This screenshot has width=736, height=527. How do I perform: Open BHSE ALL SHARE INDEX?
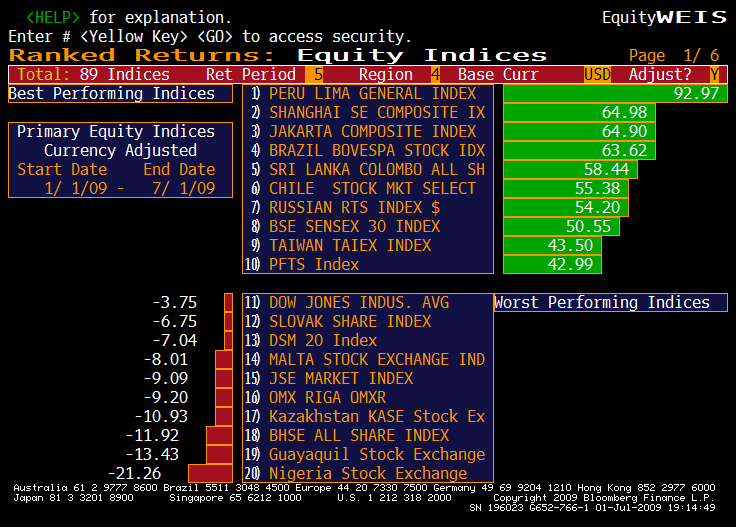click(x=368, y=435)
